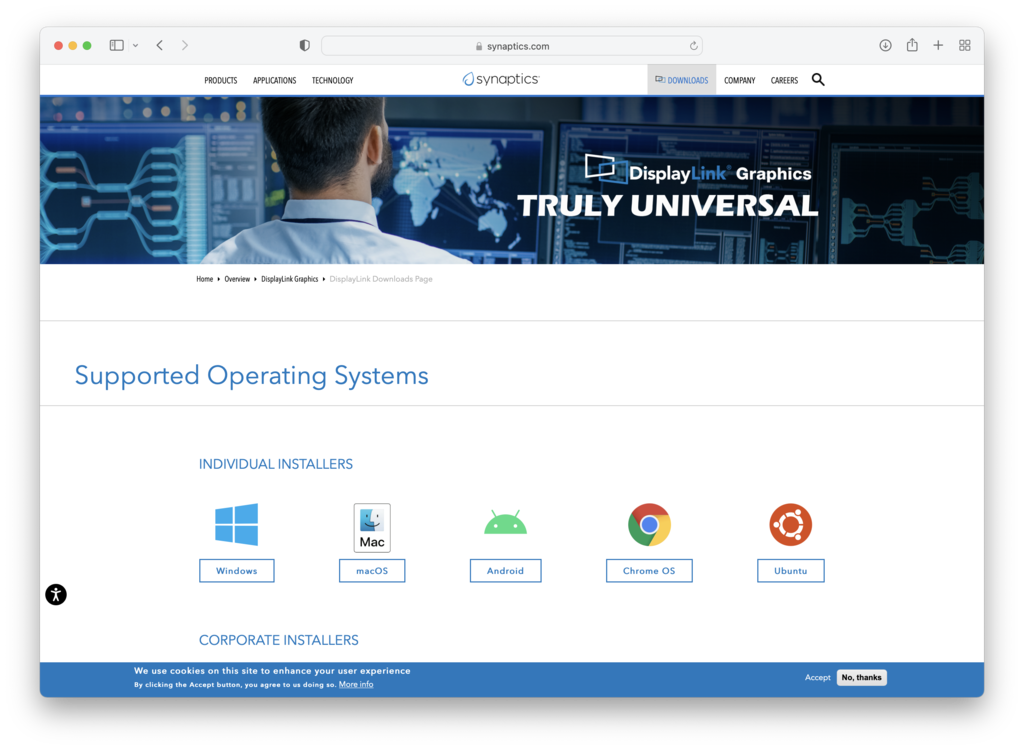Screen dimensions: 1024x750
Task: Open sidebar options dropdown chevron
Action: [x=135, y=46]
